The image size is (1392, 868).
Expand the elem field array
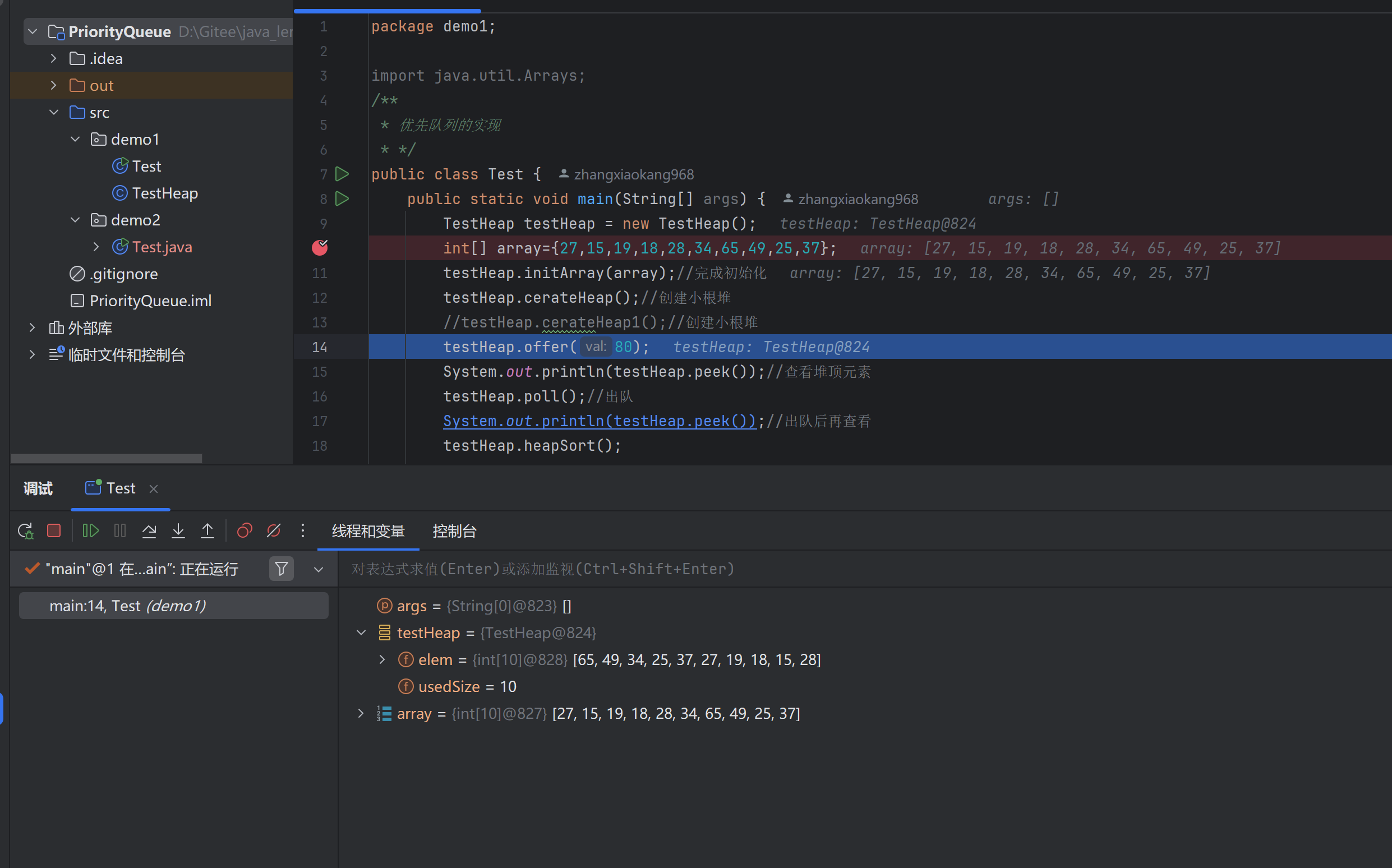tap(382, 659)
